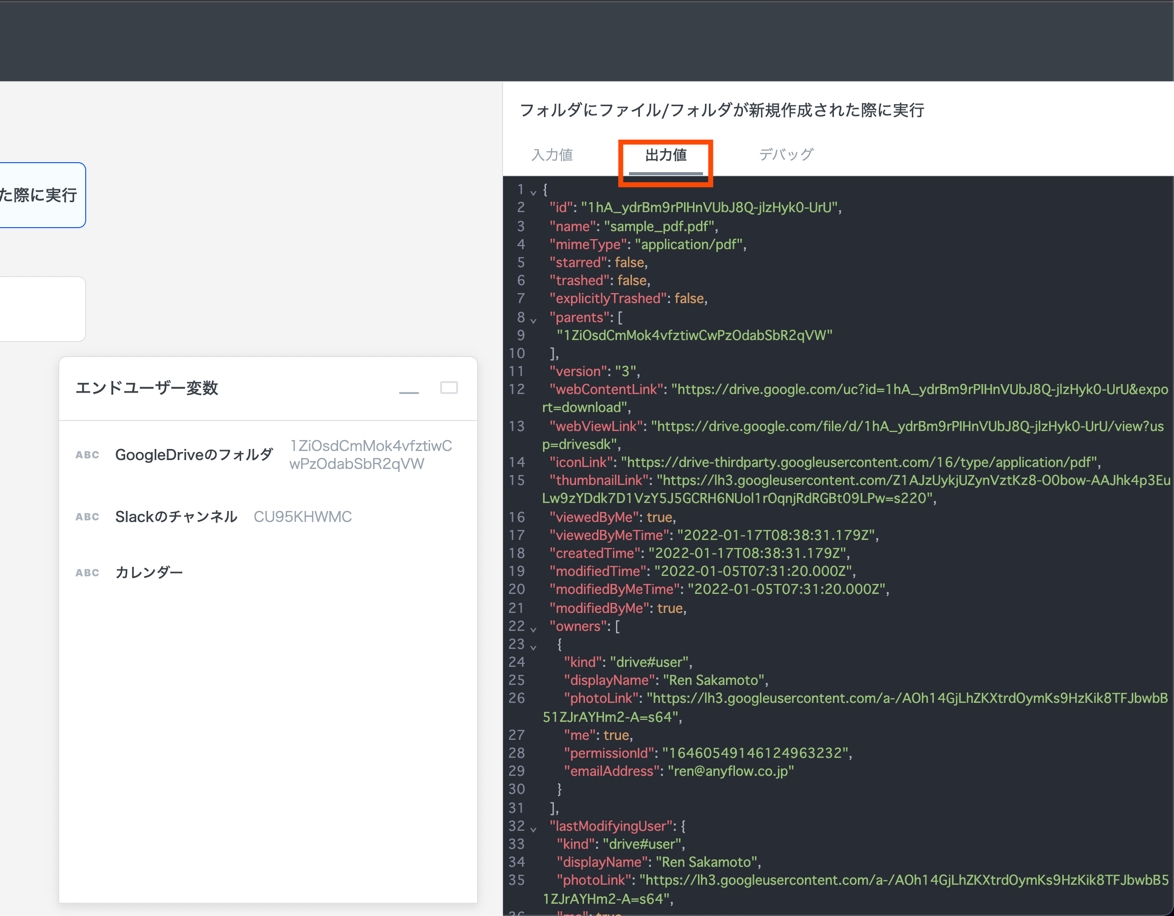Image resolution: width=1174 pixels, height=916 pixels.
Task: Collapse the "lastModifyingUser" object fold arrow
Action: (x=533, y=828)
